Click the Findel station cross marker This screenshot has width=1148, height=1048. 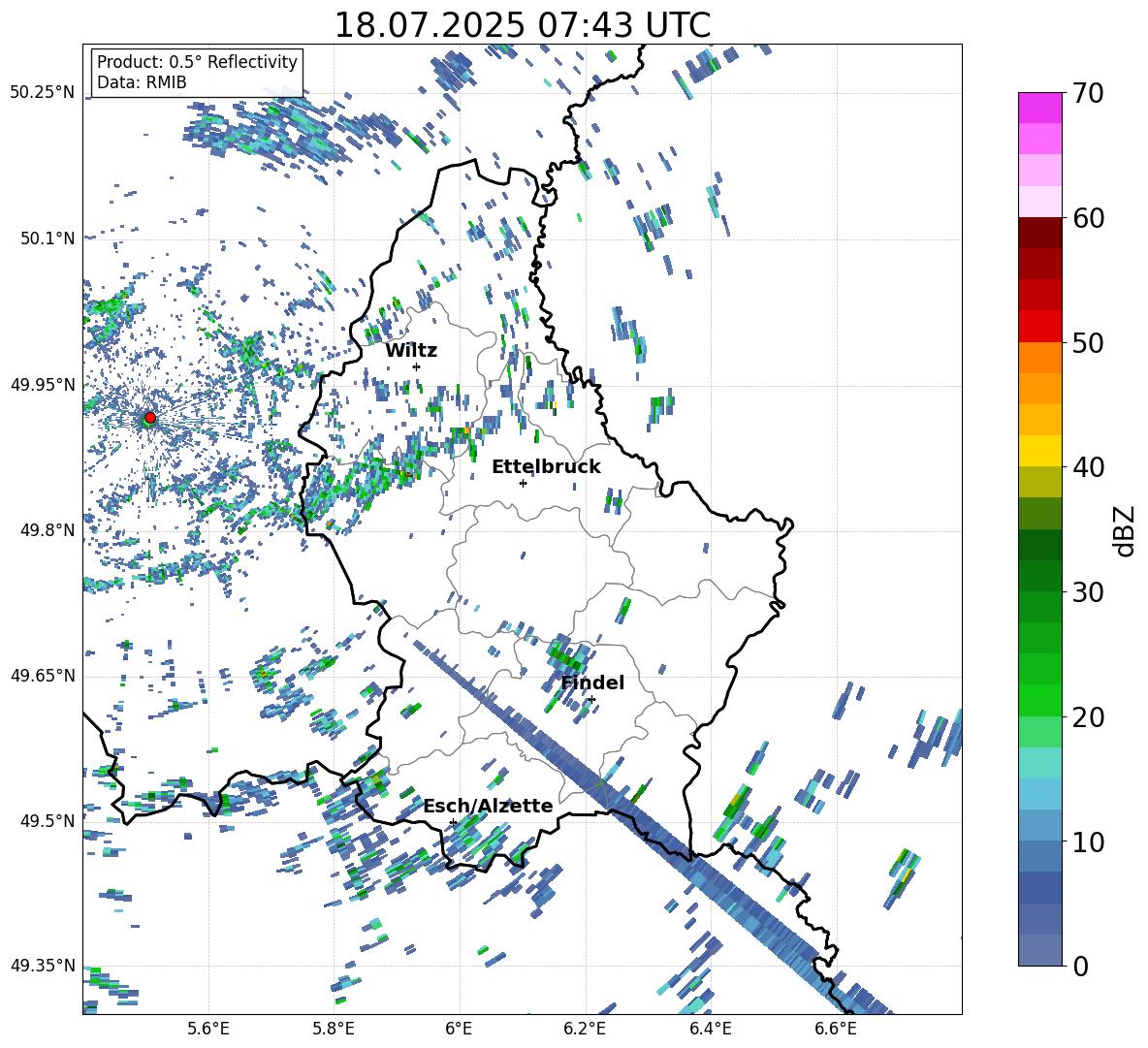click(592, 700)
